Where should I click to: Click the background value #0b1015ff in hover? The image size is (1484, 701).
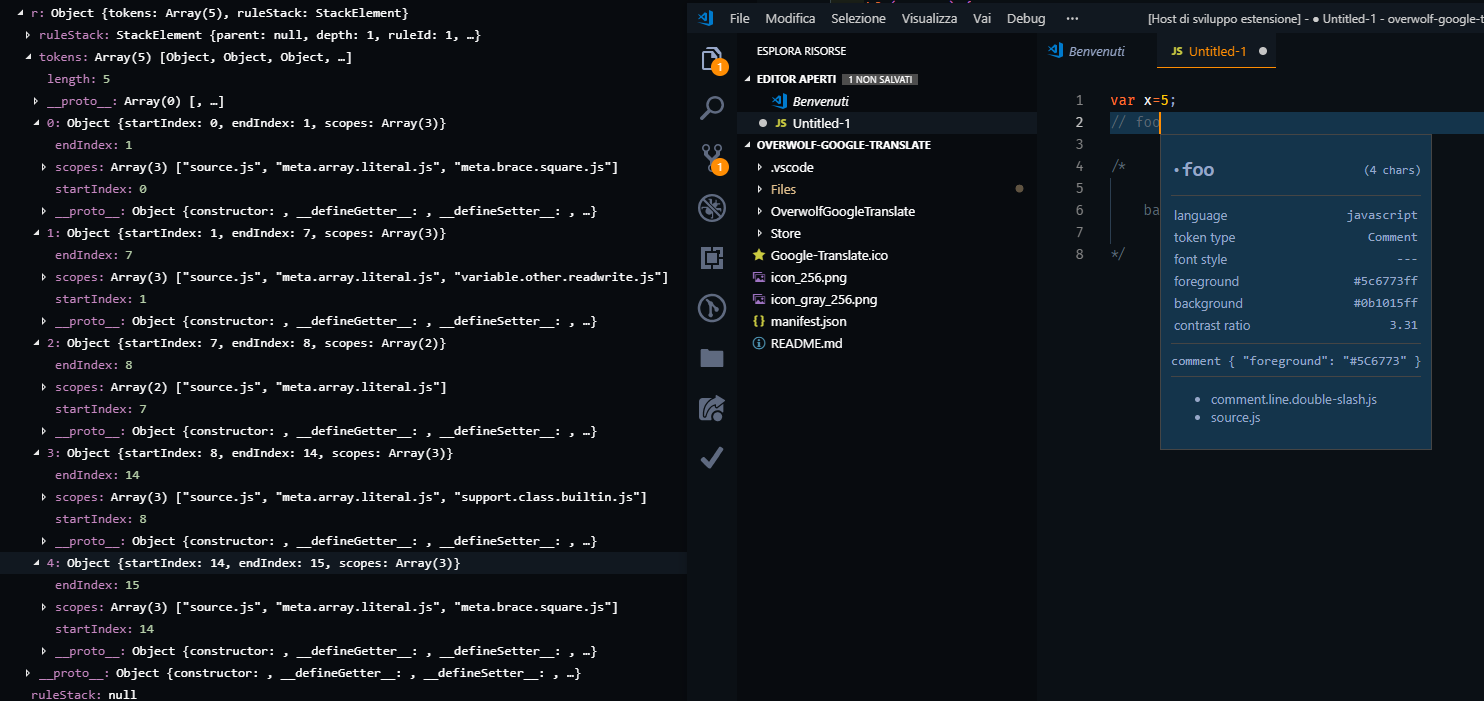[x=1385, y=303]
